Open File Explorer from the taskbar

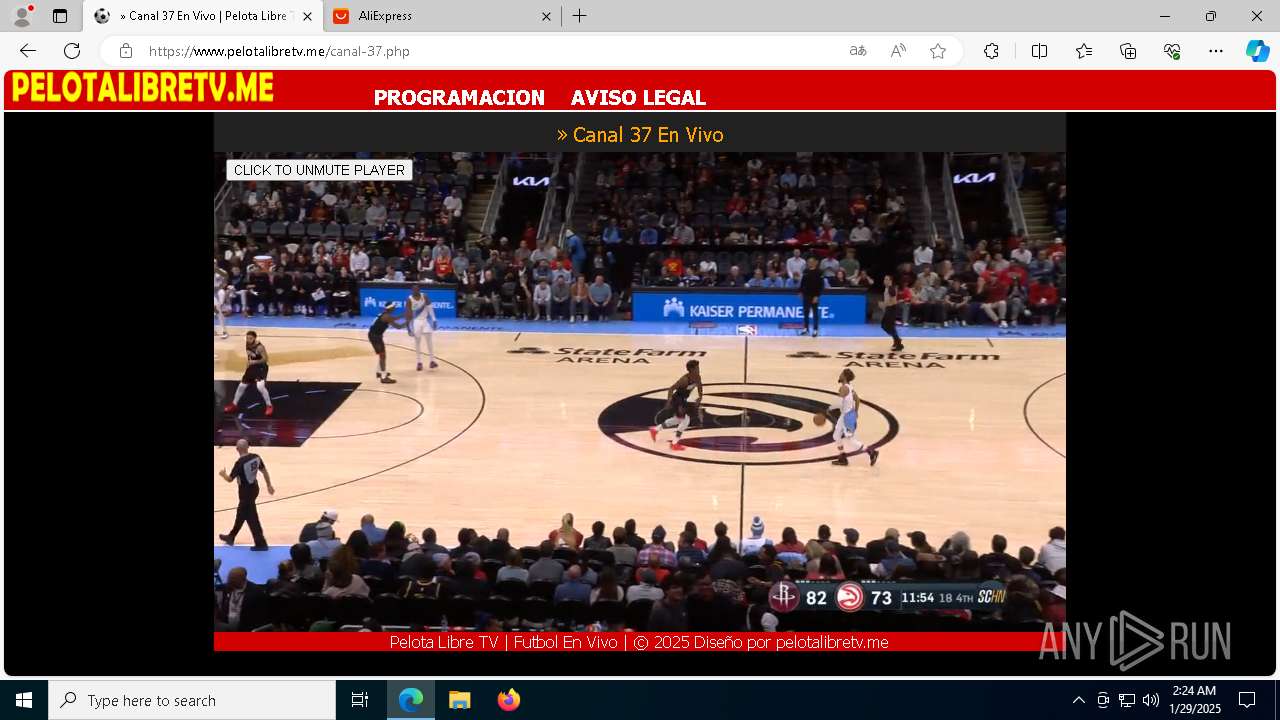[x=459, y=700]
